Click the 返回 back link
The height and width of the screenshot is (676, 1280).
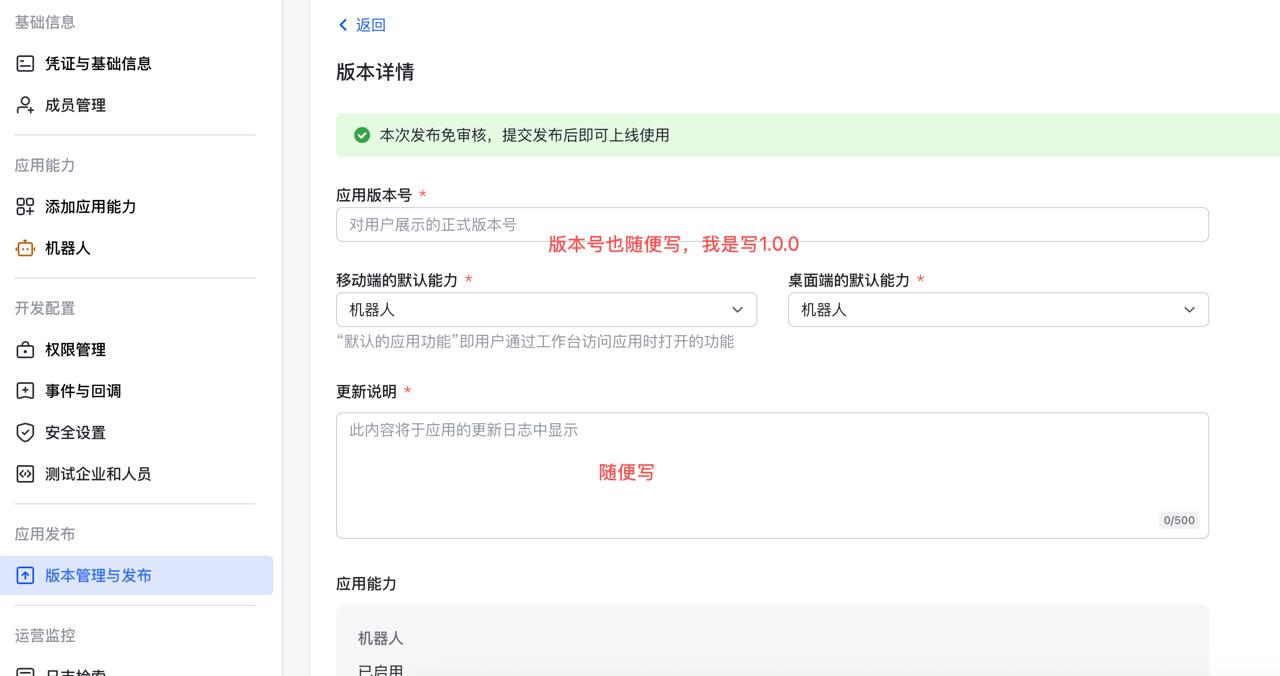click(361, 24)
